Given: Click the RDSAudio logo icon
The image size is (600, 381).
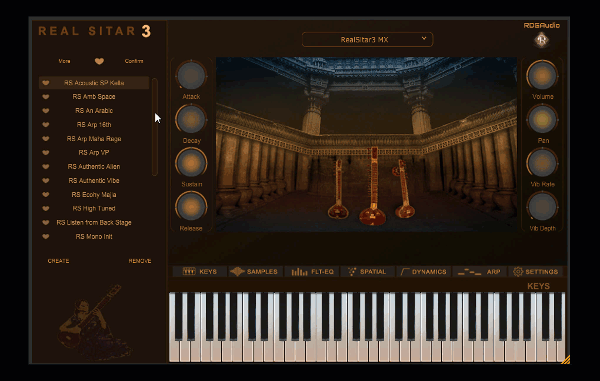Looking at the screenshot, I should 541,39.
